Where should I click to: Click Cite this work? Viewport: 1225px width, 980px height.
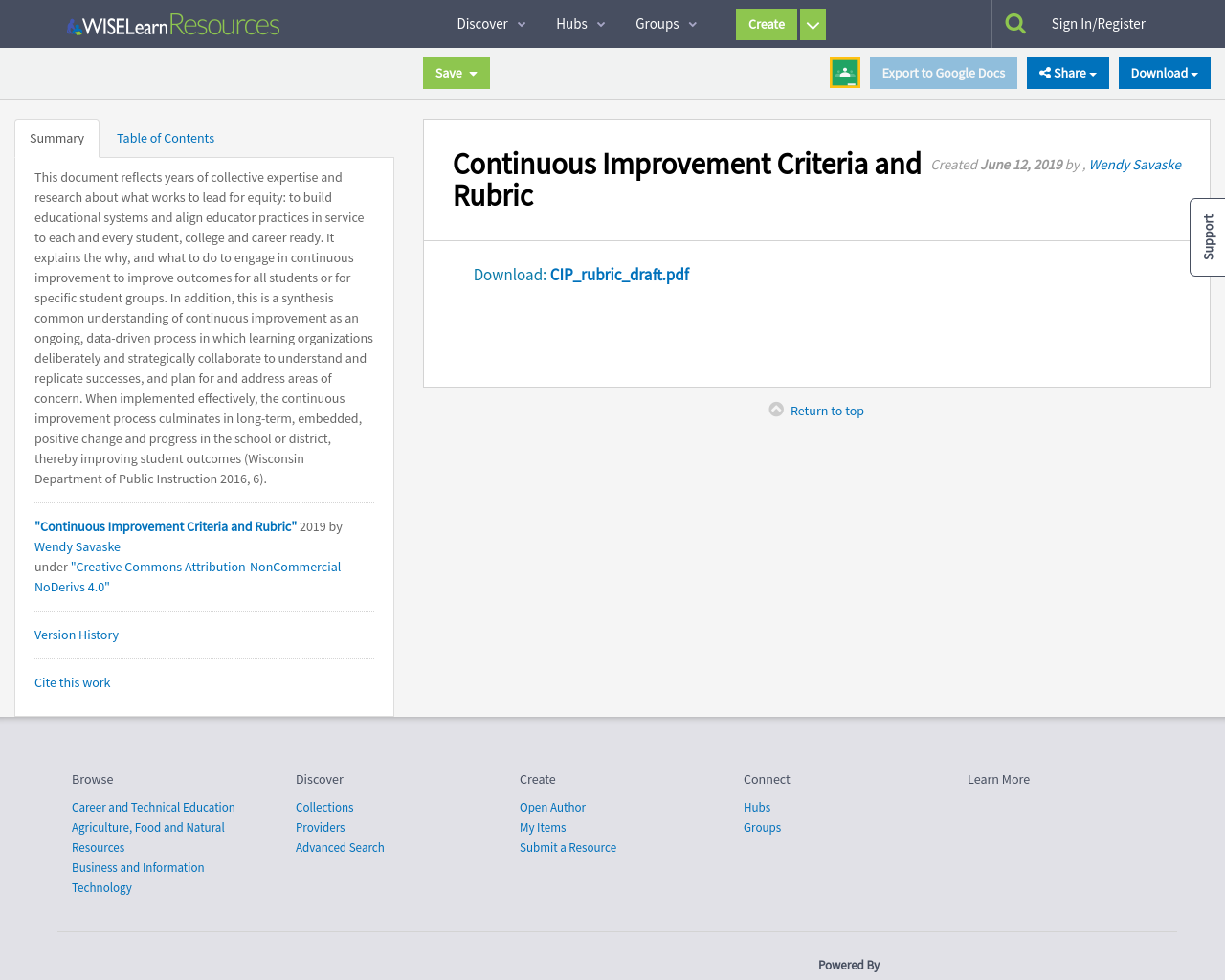pos(72,681)
